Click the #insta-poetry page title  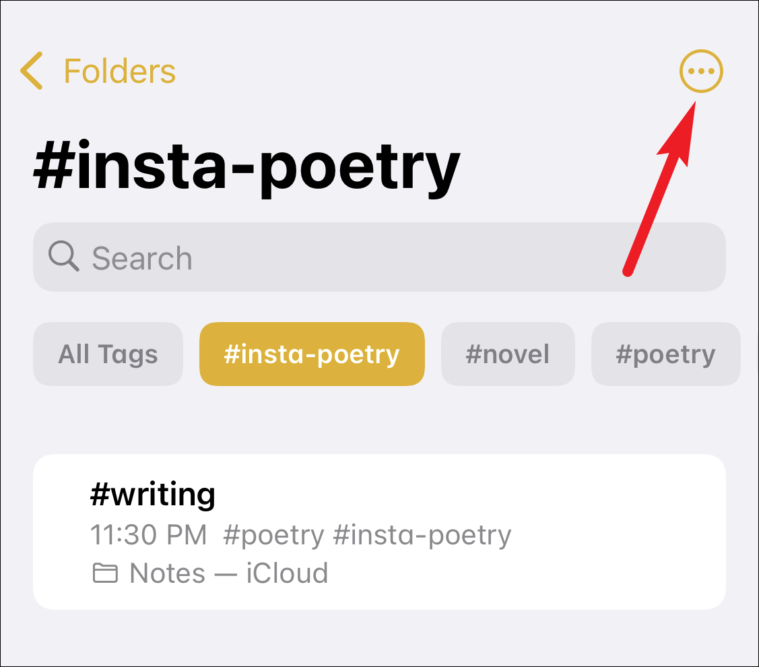246,168
